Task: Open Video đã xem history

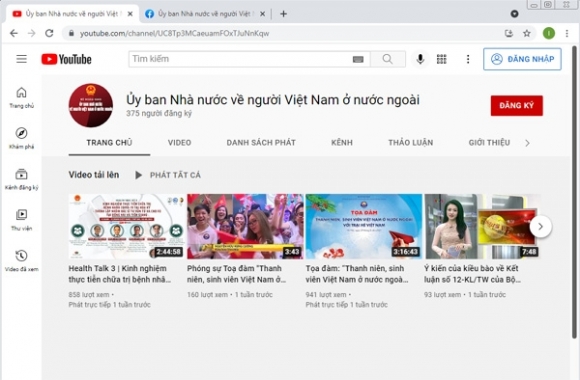Action: click(x=21, y=261)
